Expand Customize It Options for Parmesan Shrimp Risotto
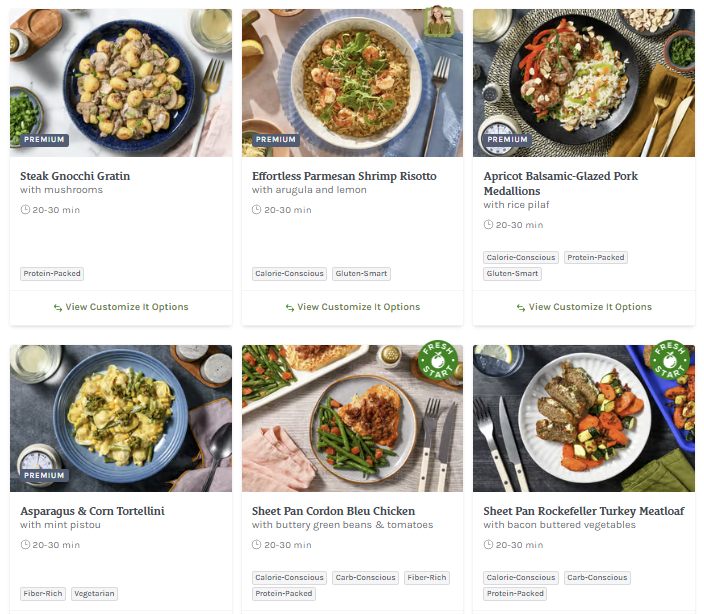 click(x=352, y=307)
